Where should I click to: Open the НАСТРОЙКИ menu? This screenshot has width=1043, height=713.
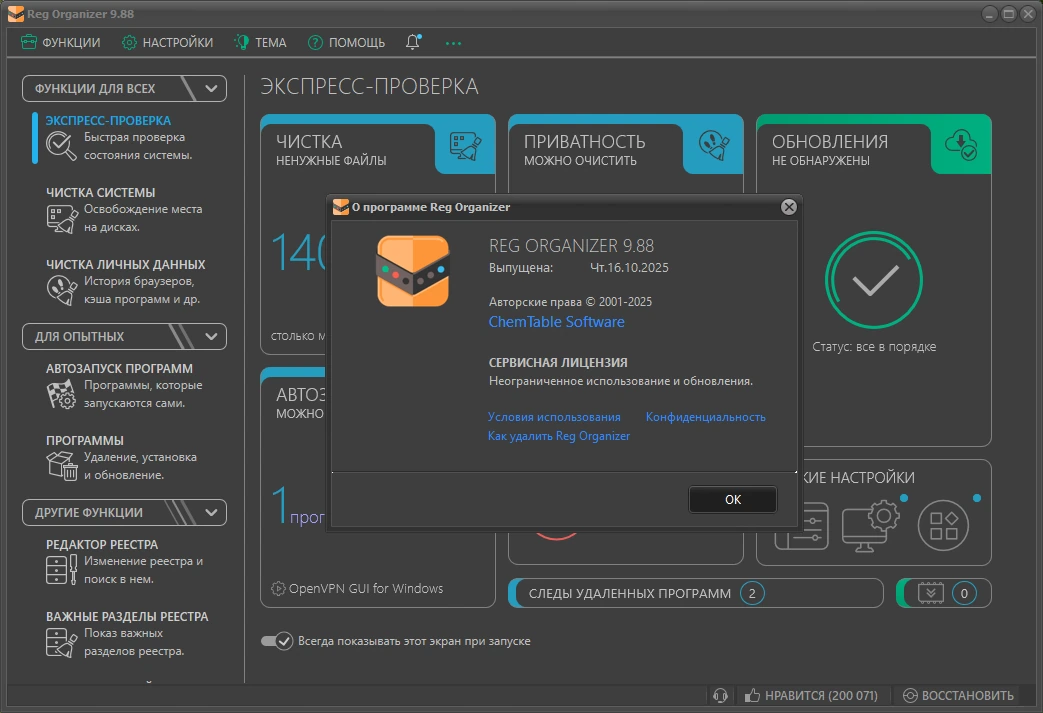click(x=168, y=43)
